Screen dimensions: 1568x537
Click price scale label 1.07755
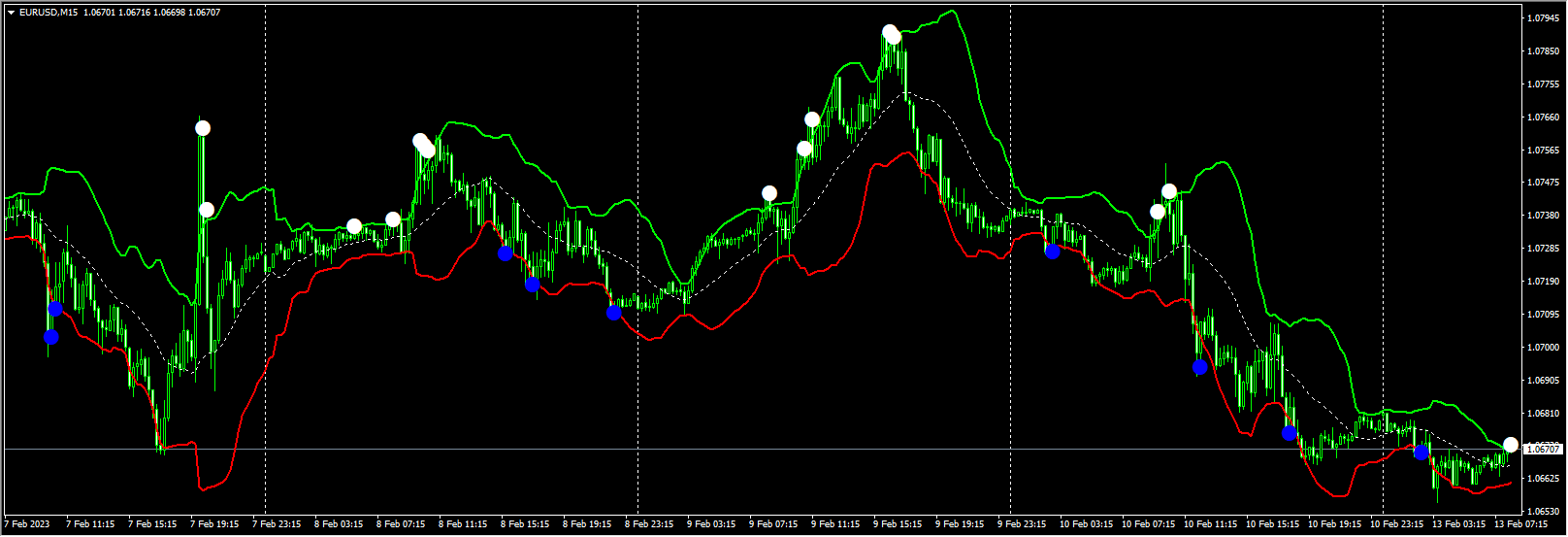coord(1542,84)
